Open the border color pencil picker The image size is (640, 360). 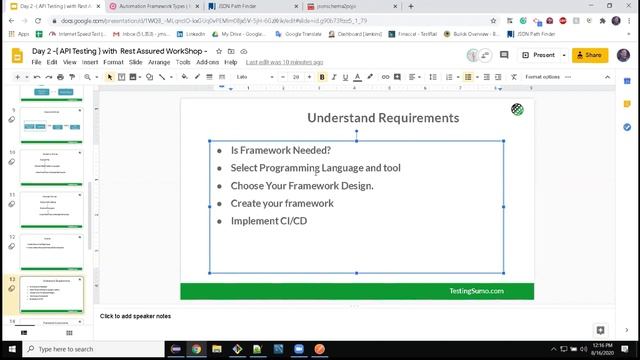197,77
